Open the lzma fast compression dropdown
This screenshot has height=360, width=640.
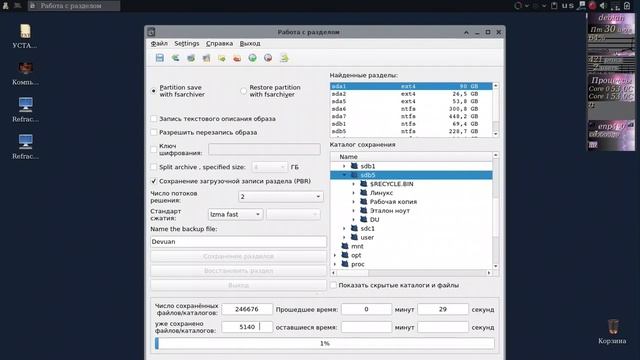pos(235,214)
